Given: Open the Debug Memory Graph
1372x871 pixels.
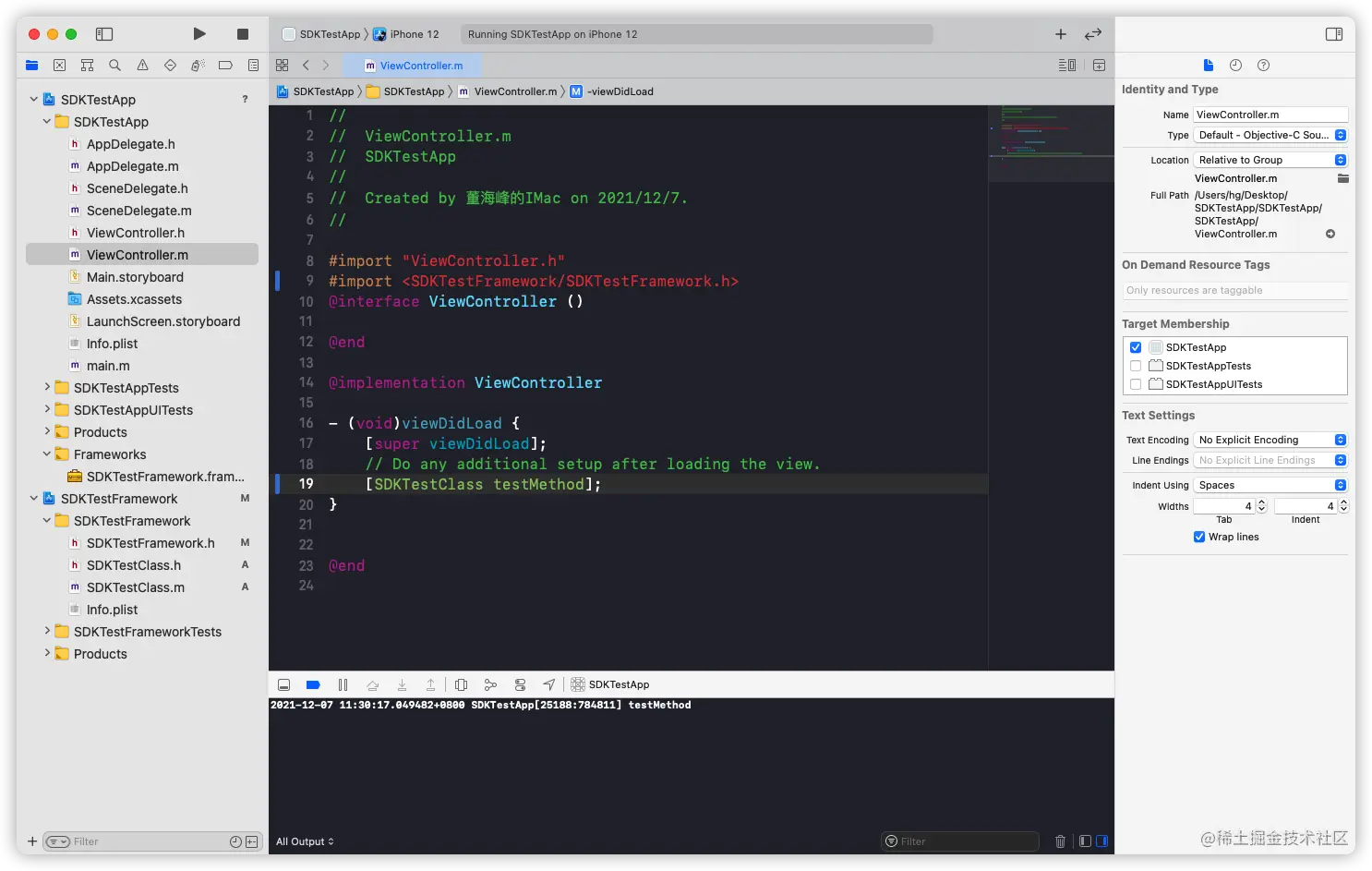Looking at the screenshot, I should [490, 684].
